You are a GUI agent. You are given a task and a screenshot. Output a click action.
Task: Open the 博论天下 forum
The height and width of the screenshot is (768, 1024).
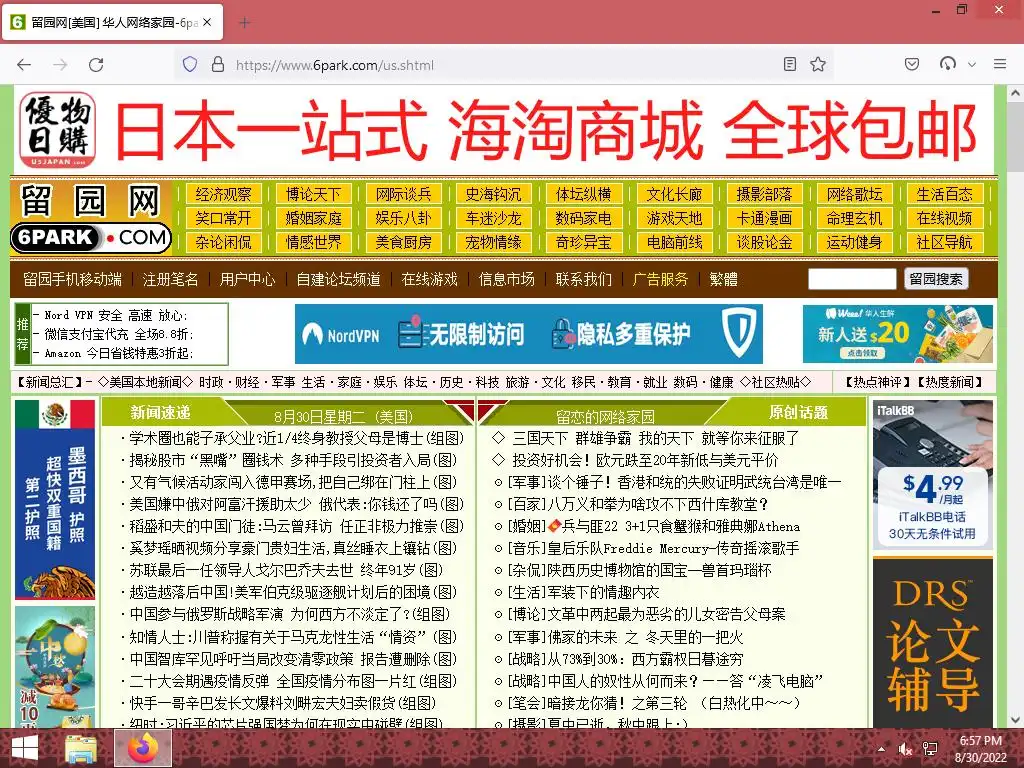click(313, 194)
